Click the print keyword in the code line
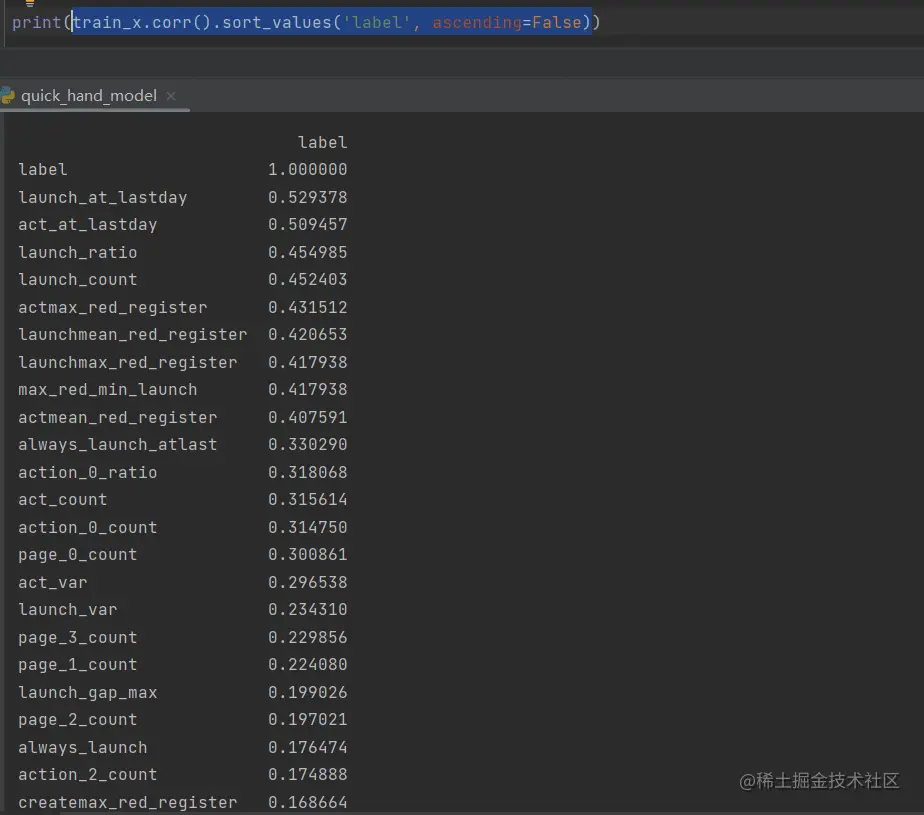This screenshot has height=815, width=924. (x=37, y=22)
